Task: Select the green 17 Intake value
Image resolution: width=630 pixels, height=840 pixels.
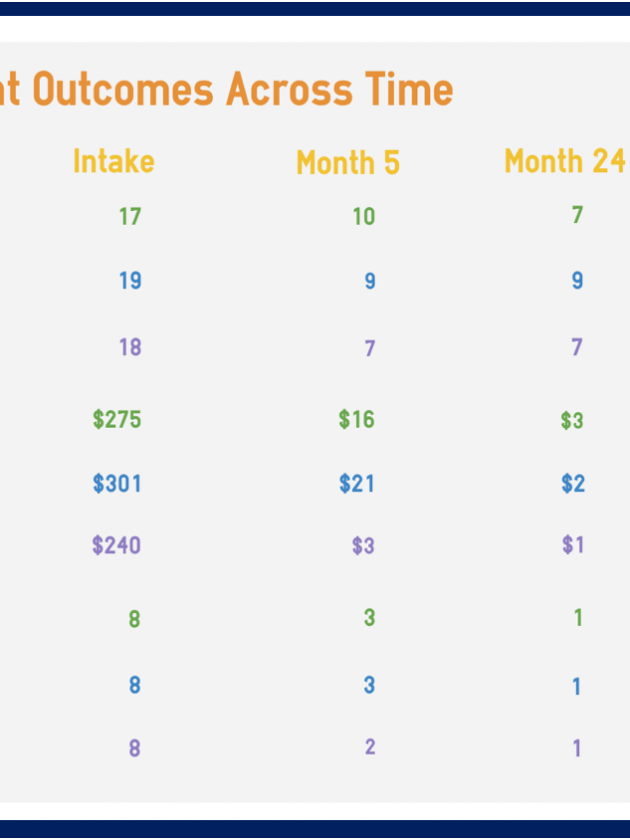Action: tap(130, 217)
